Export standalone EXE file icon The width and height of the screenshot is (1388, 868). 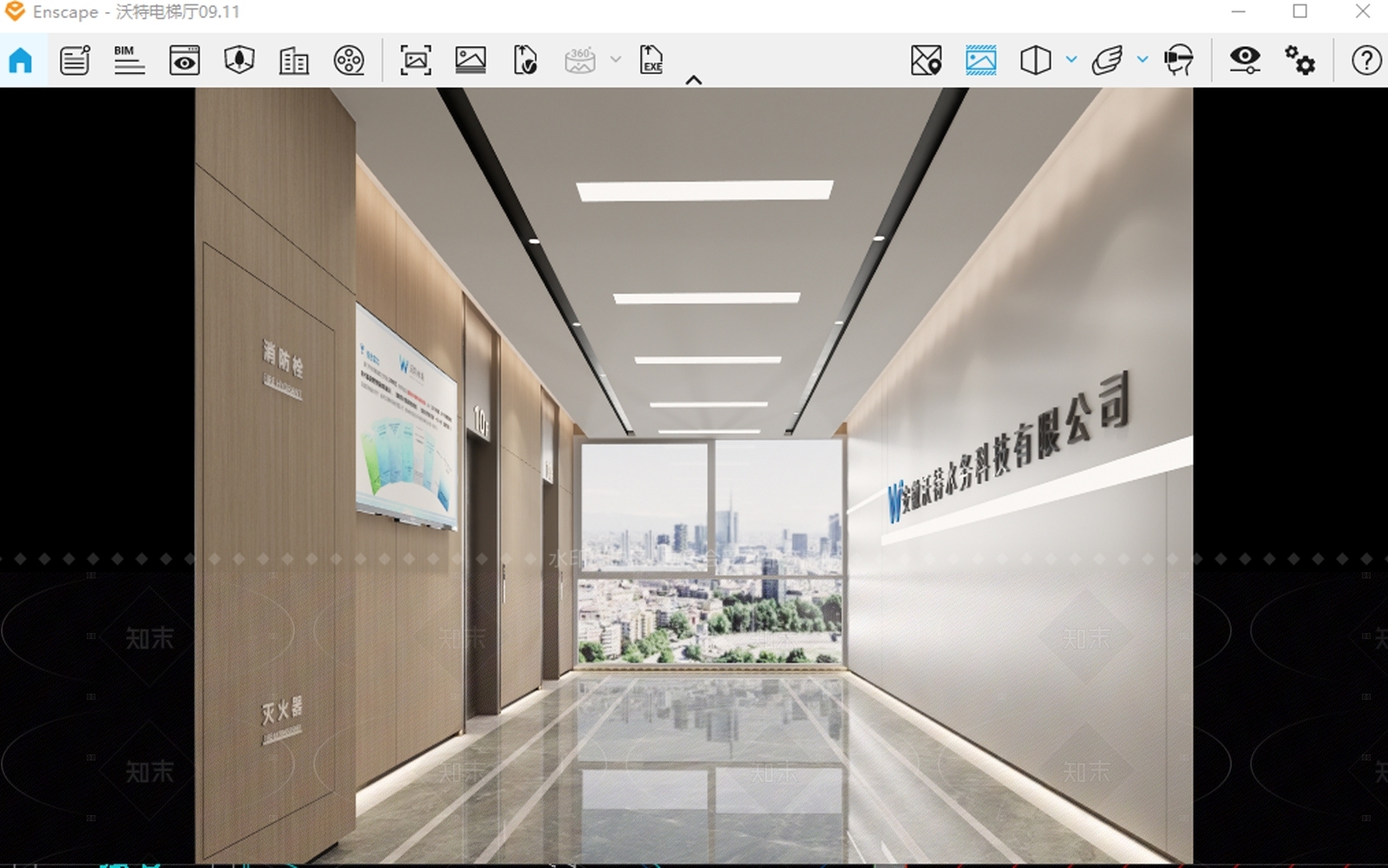651,61
